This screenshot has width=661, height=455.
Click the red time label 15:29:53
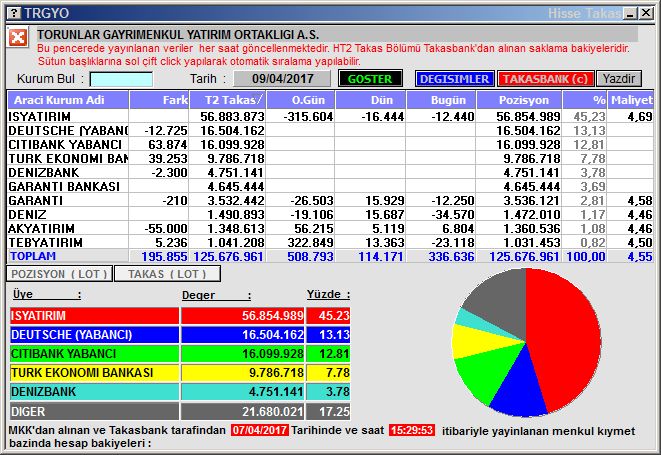(x=412, y=430)
